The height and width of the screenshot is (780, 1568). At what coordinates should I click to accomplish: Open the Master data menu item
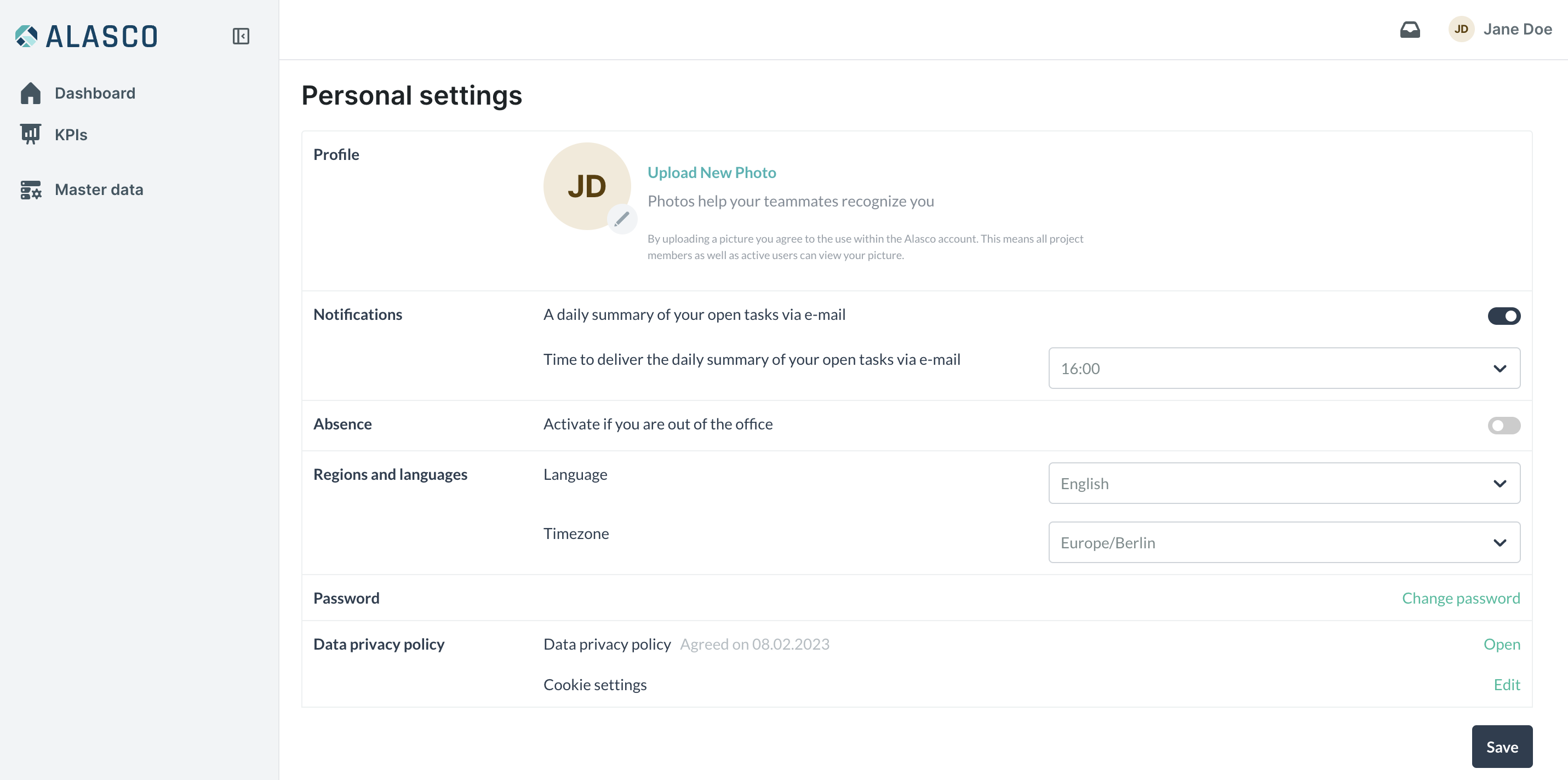[x=99, y=190]
